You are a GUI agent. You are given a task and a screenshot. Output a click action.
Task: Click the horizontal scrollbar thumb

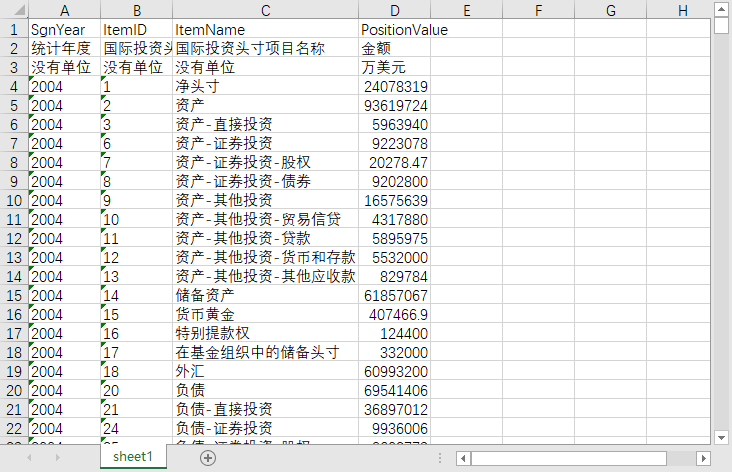[x=569, y=458]
